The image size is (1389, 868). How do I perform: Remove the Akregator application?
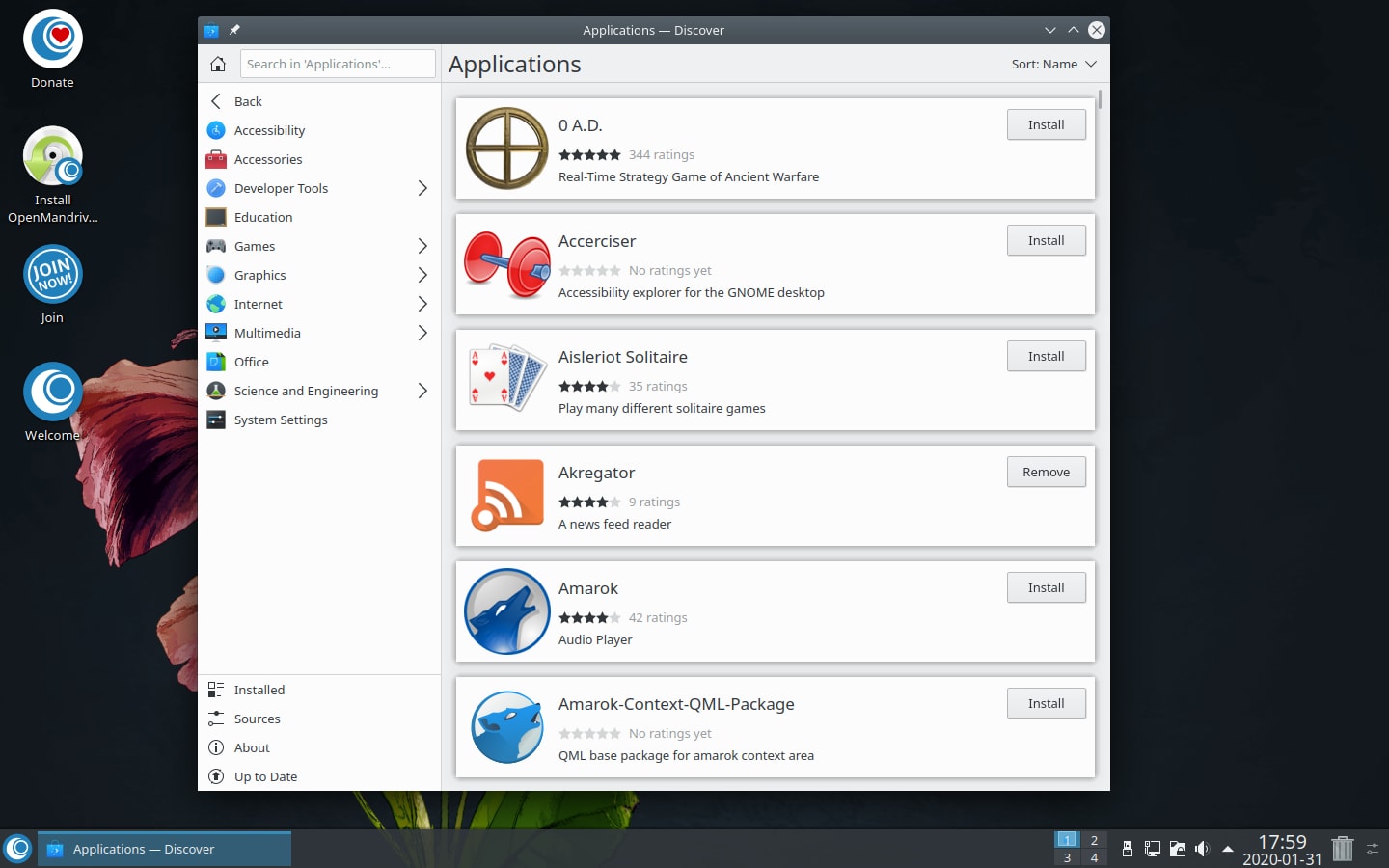[1046, 472]
